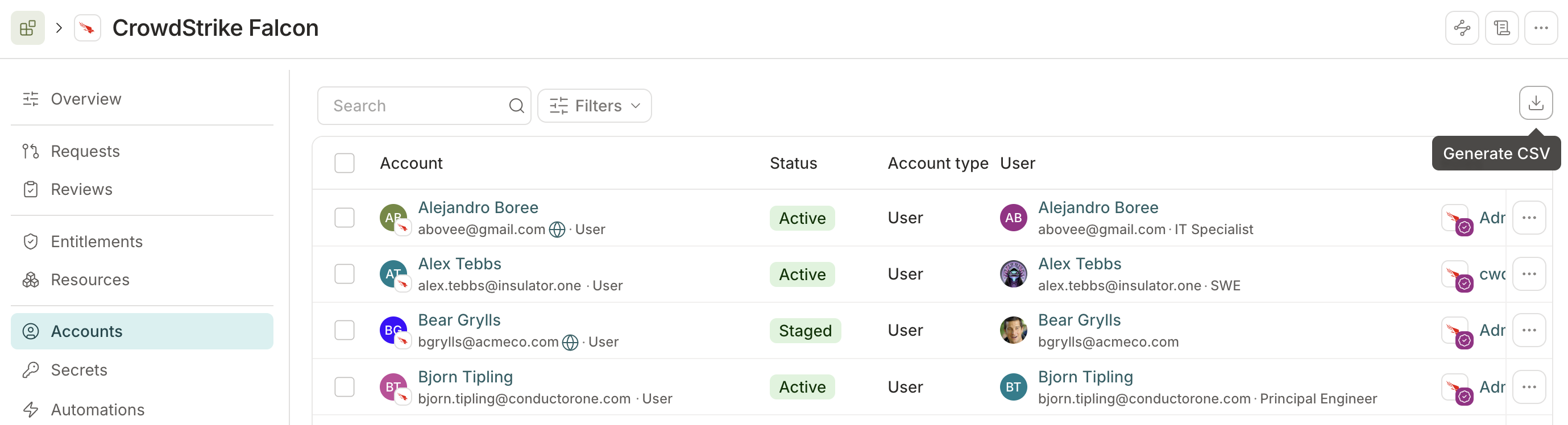Open Resources in the sidebar
Viewport: 1568px width, 425px height.
click(142, 280)
